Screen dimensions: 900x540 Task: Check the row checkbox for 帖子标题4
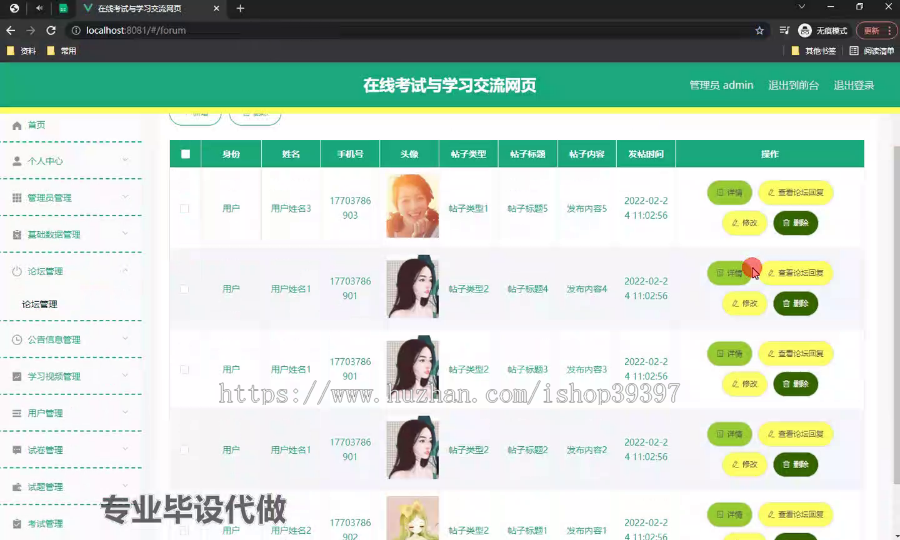pyautogui.click(x=184, y=289)
